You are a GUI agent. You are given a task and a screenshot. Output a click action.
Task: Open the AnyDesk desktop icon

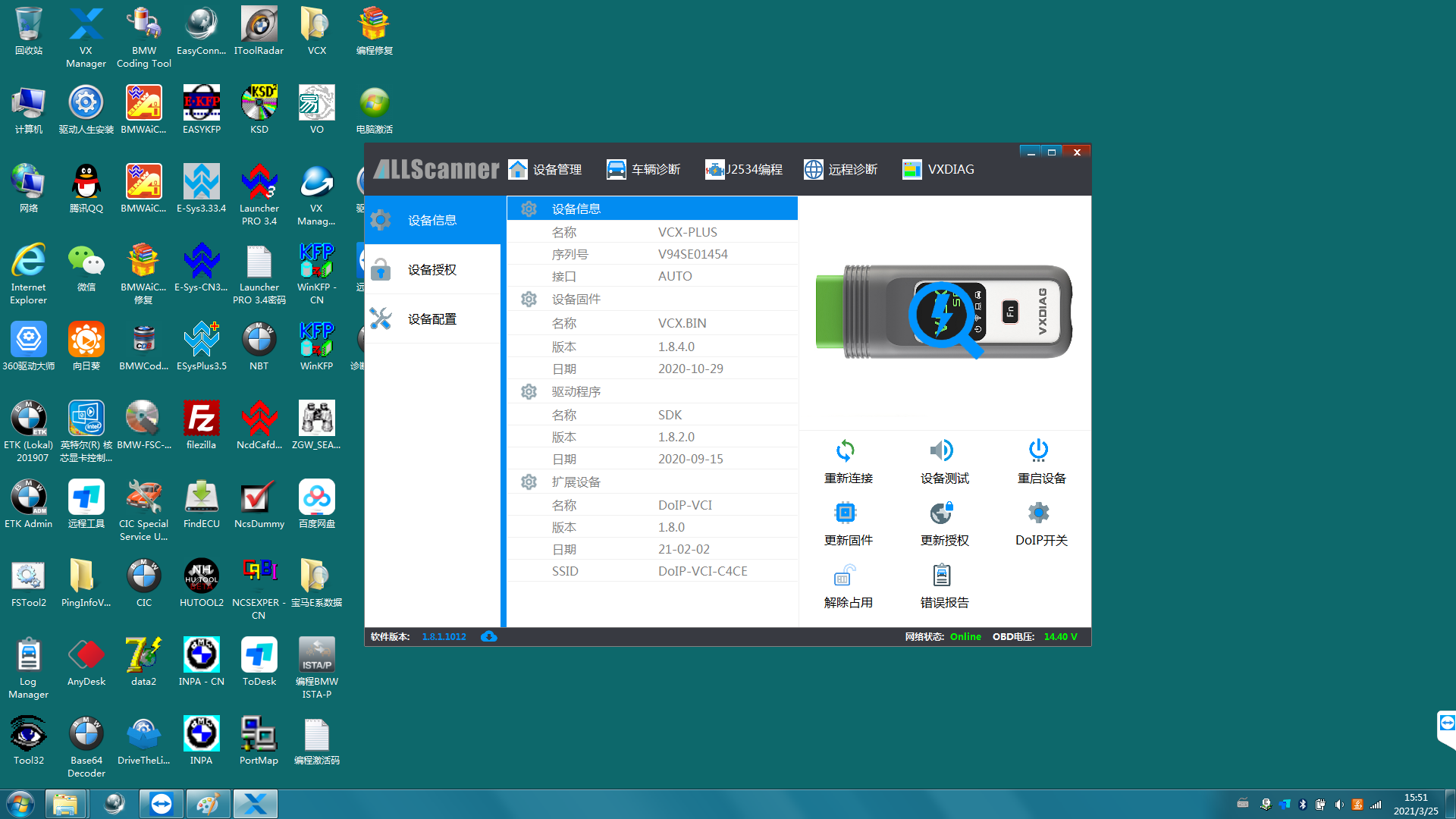[x=86, y=663]
